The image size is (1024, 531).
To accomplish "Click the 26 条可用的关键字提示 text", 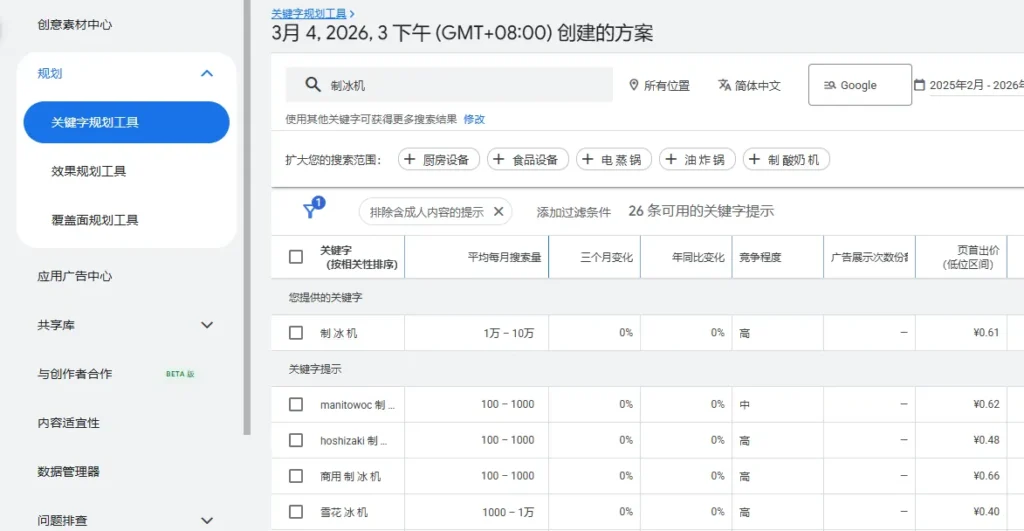I will 701,211.
